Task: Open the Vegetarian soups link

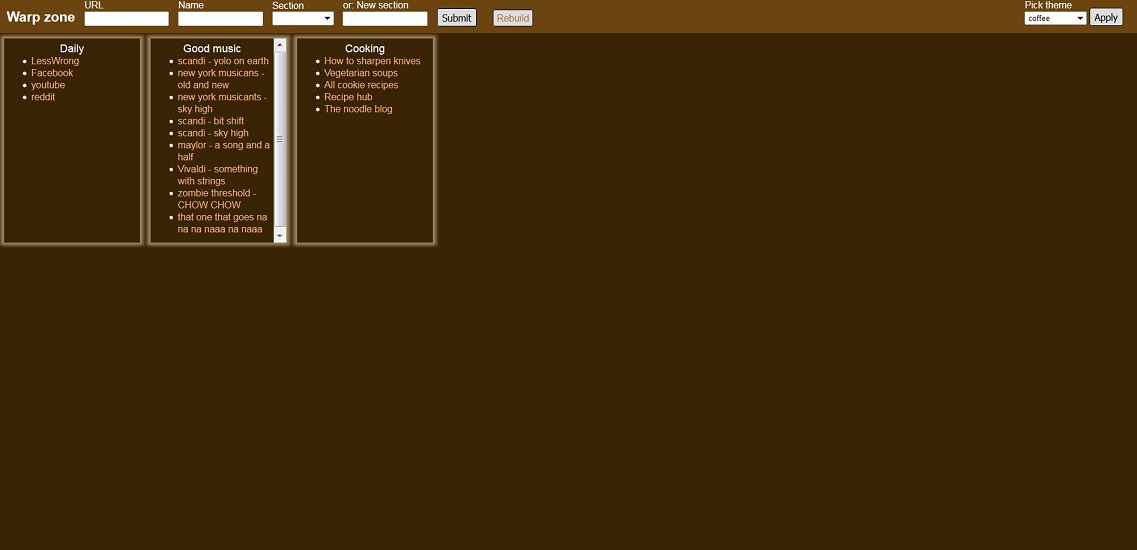Action: [361, 73]
